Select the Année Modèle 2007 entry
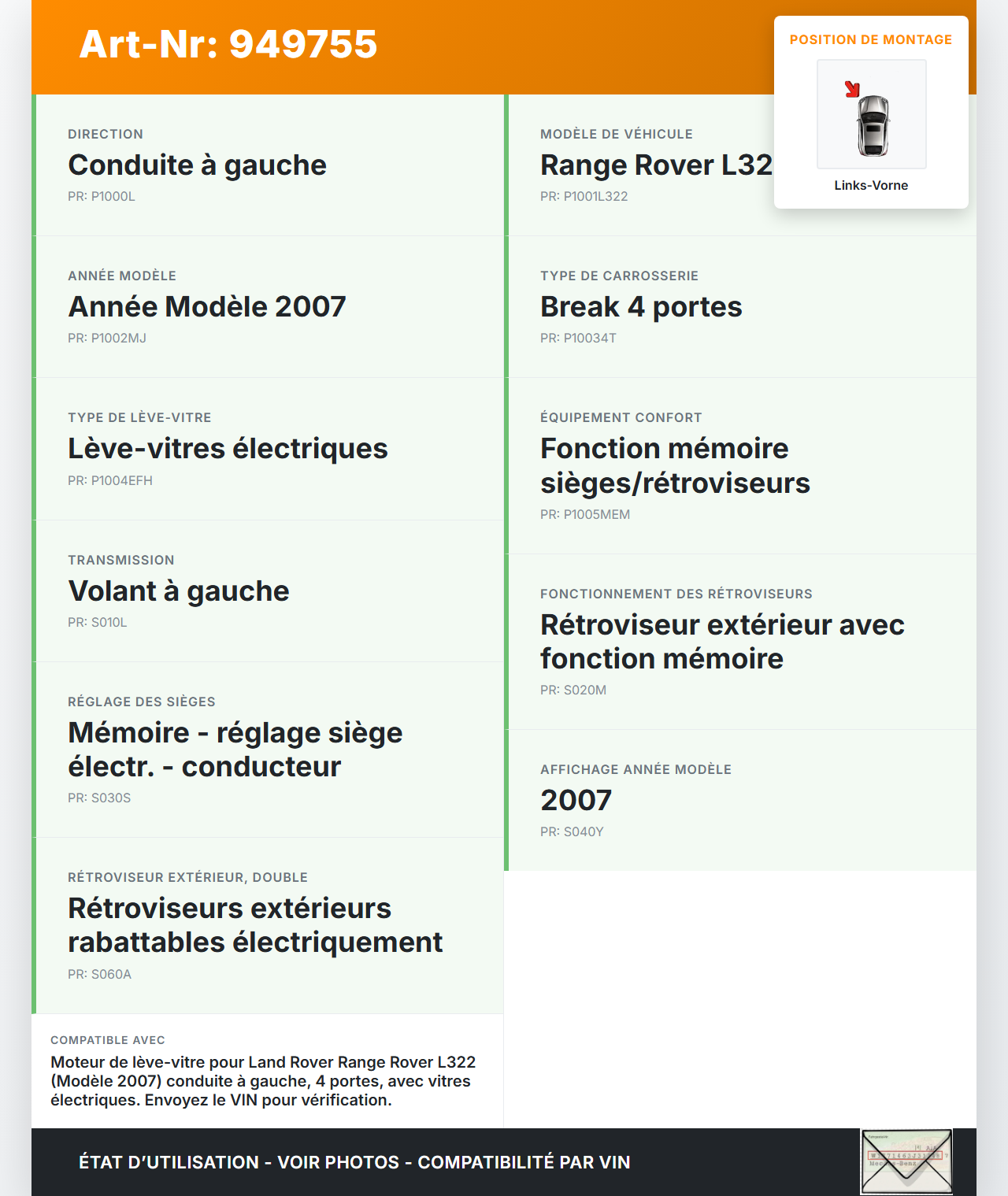Screen dimensions: 1008x1196 pyautogui.click(x=207, y=307)
